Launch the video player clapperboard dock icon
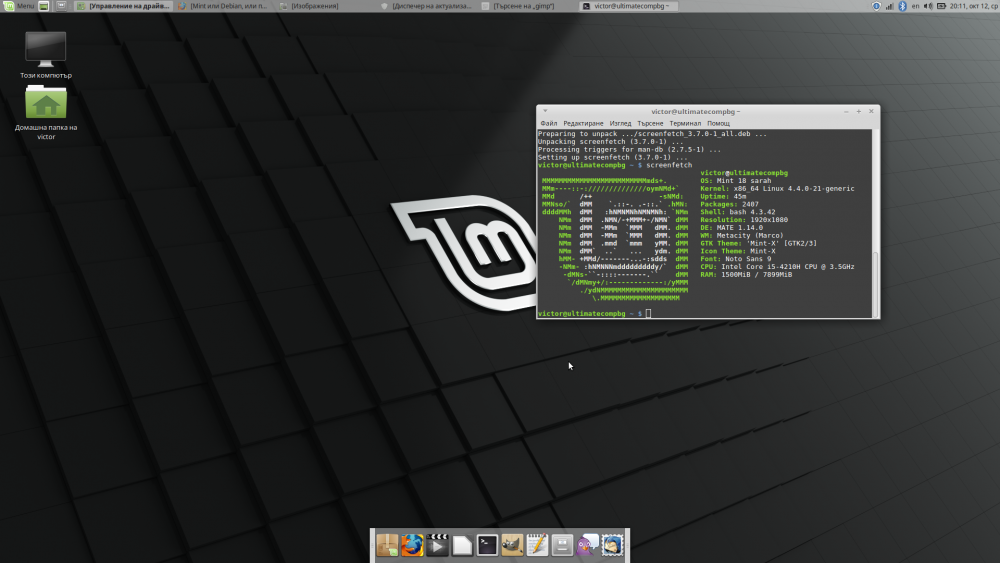The height and width of the screenshot is (563, 1000). tap(437, 545)
